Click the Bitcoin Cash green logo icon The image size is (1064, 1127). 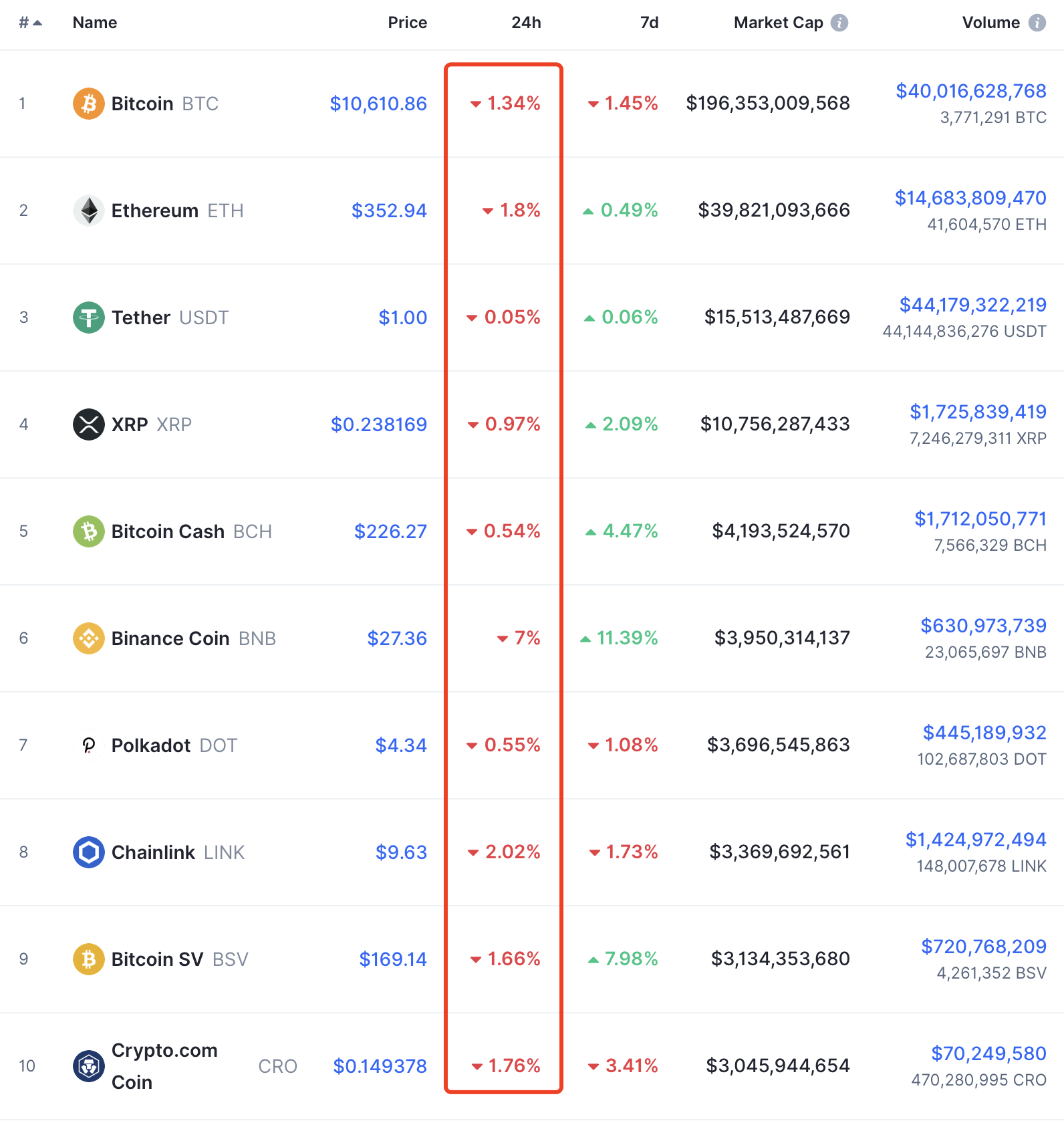coord(88,531)
